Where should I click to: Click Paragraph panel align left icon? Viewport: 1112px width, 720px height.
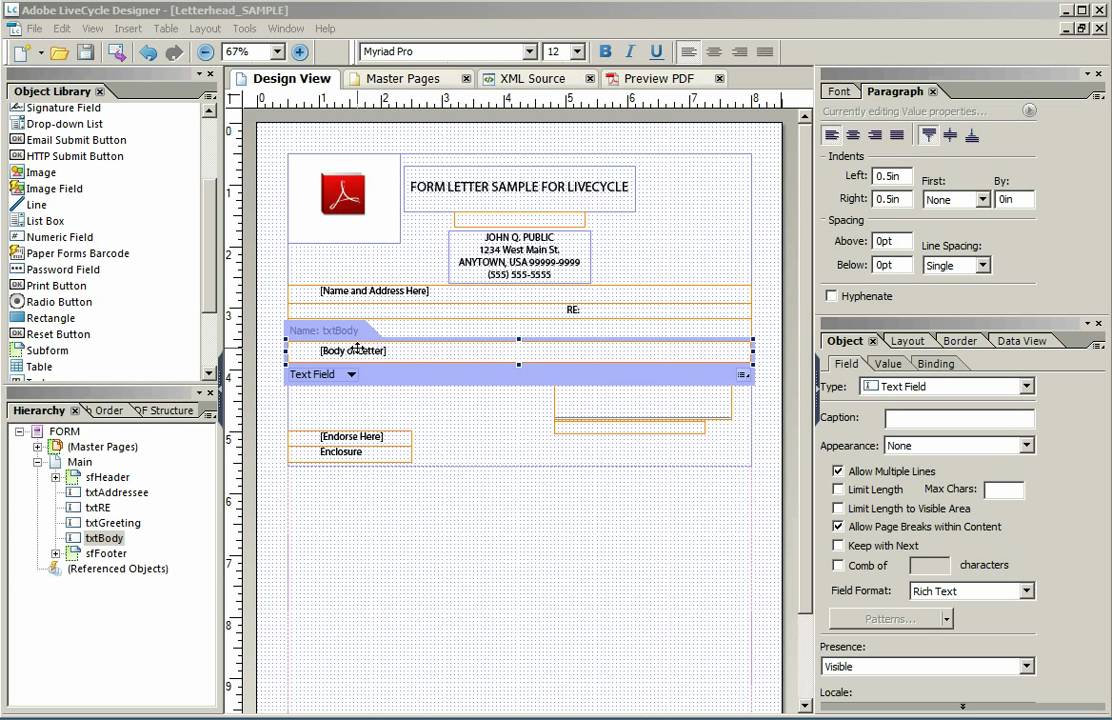(831, 135)
